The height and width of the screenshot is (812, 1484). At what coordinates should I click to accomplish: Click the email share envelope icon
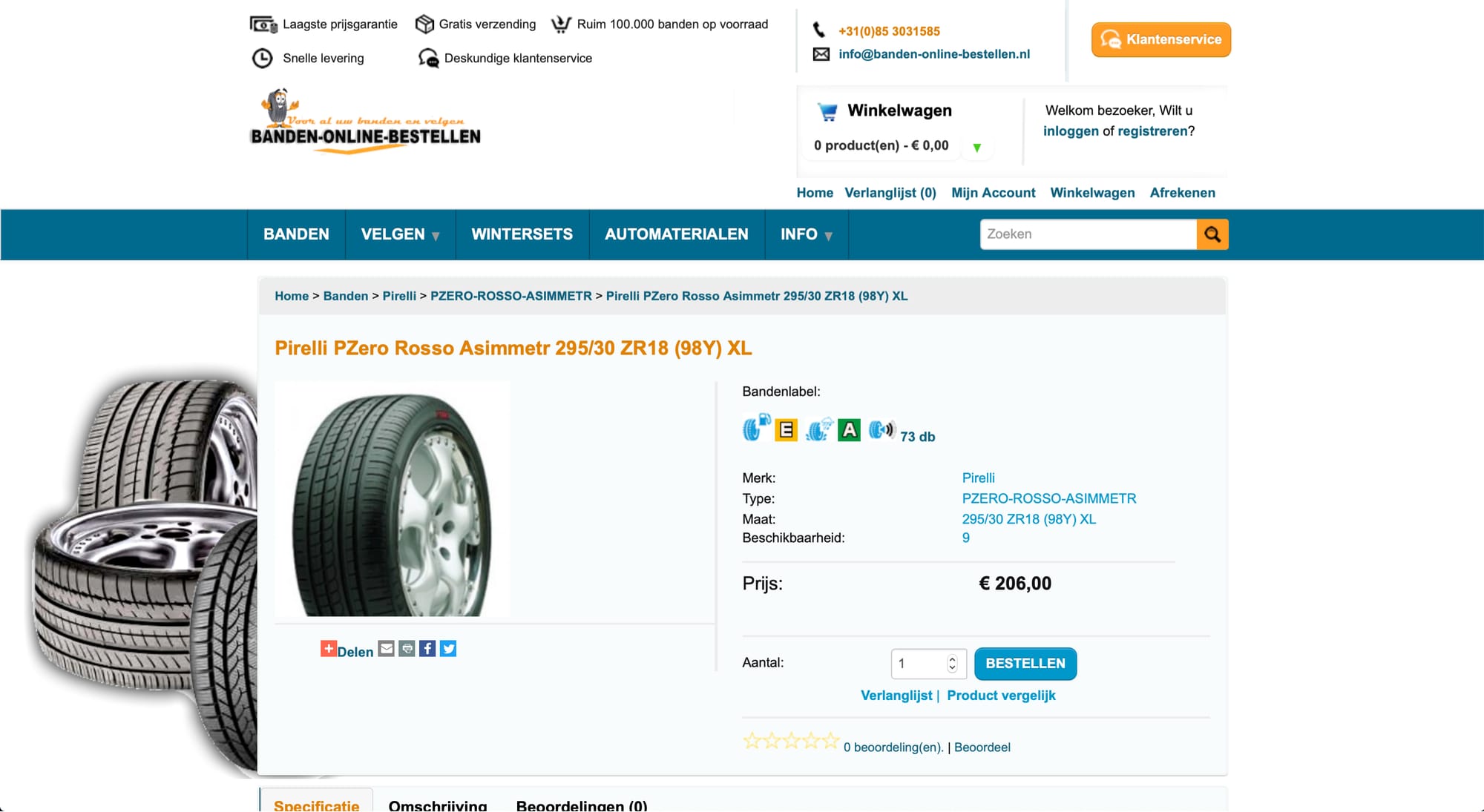click(x=387, y=649)
